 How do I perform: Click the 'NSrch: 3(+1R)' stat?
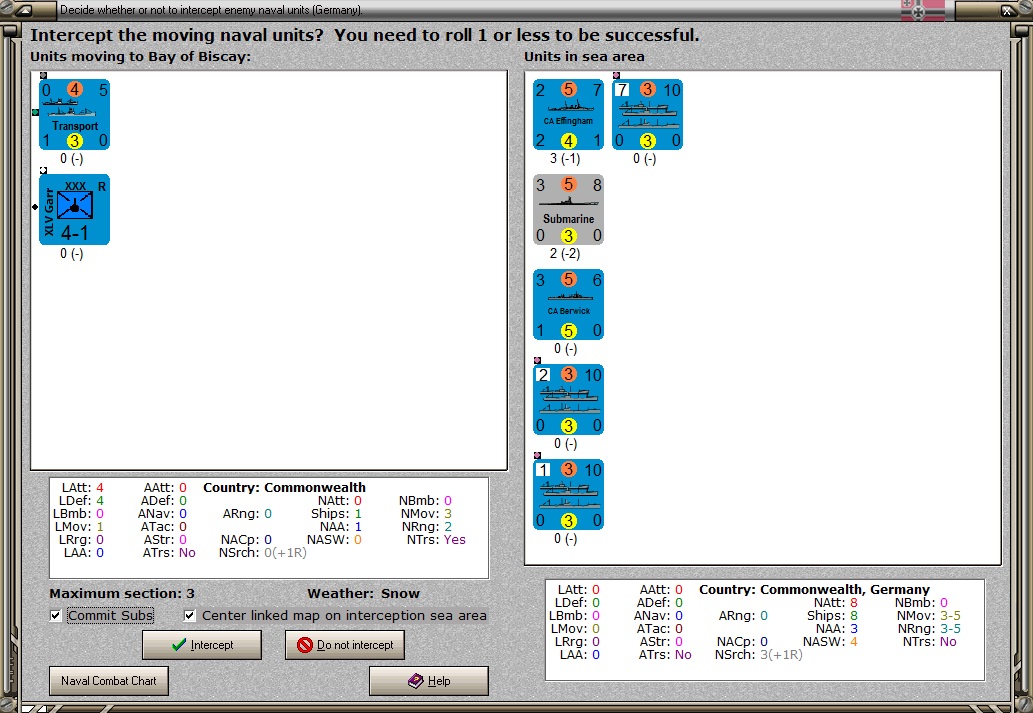pyautogui.click(x=759, y=655)
